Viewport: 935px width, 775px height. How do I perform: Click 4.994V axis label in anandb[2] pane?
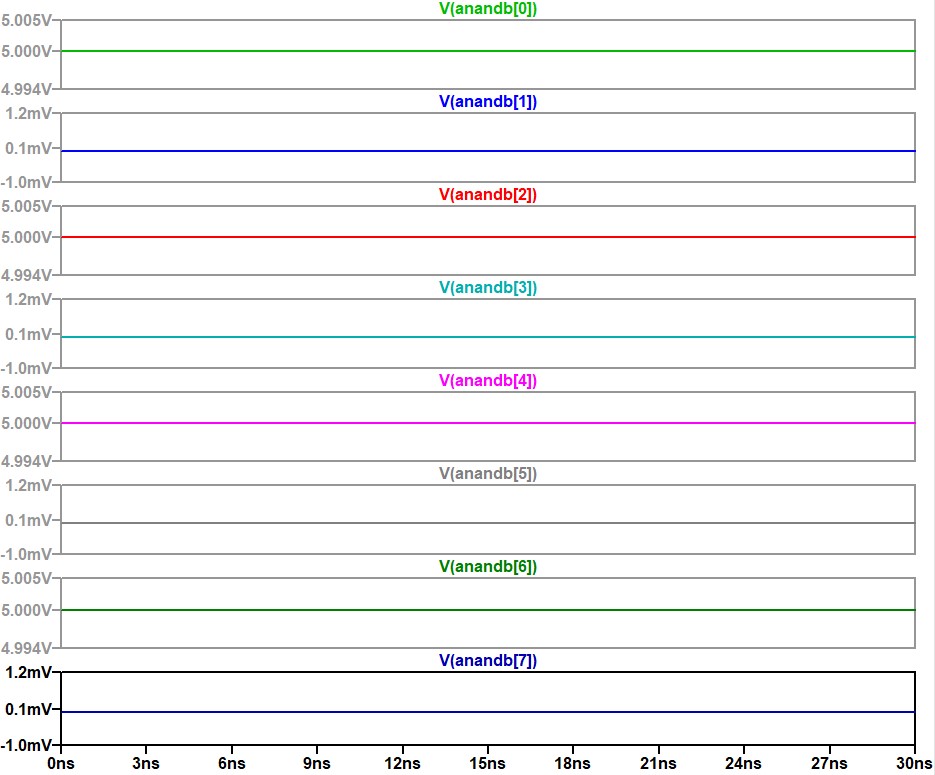(x=26, y=275)
